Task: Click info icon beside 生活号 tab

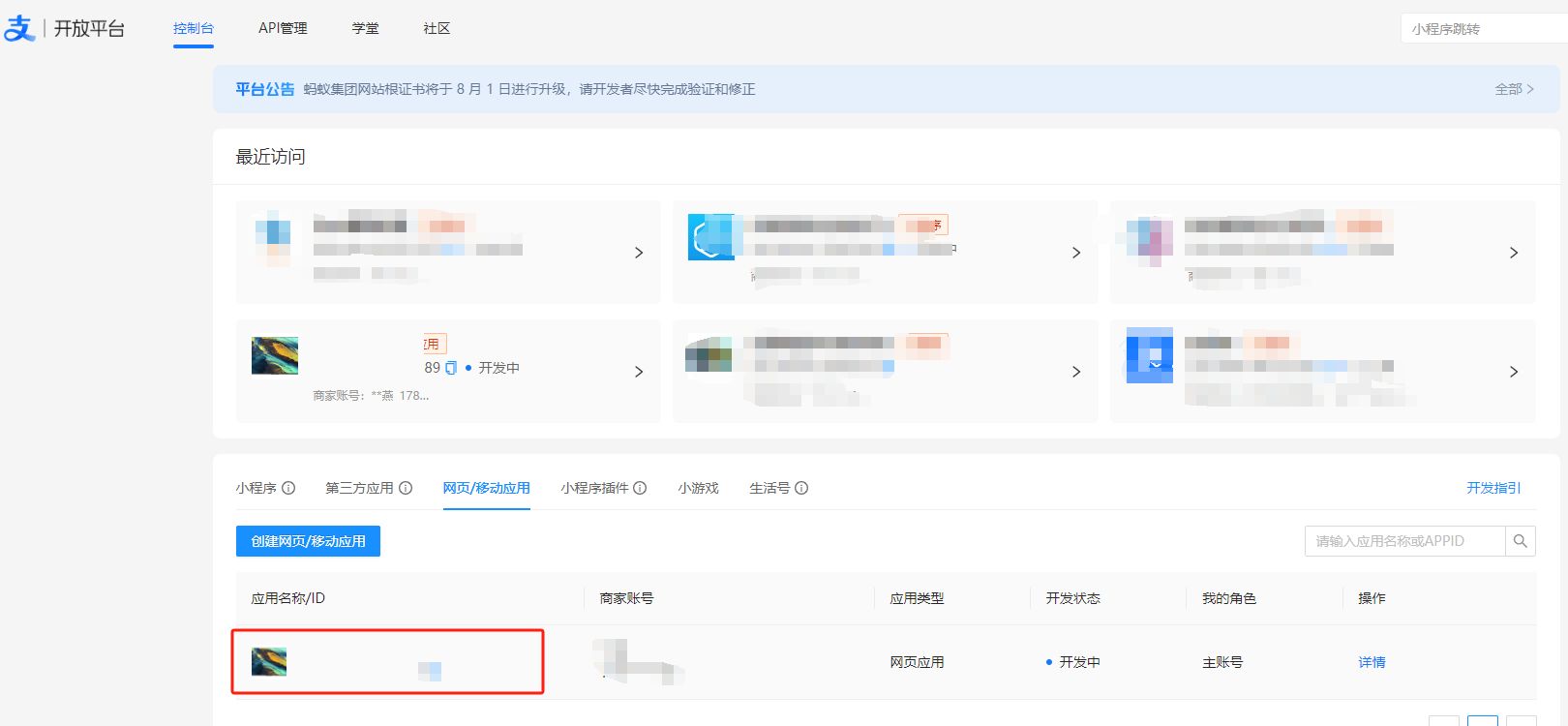Action: (801, 488)
